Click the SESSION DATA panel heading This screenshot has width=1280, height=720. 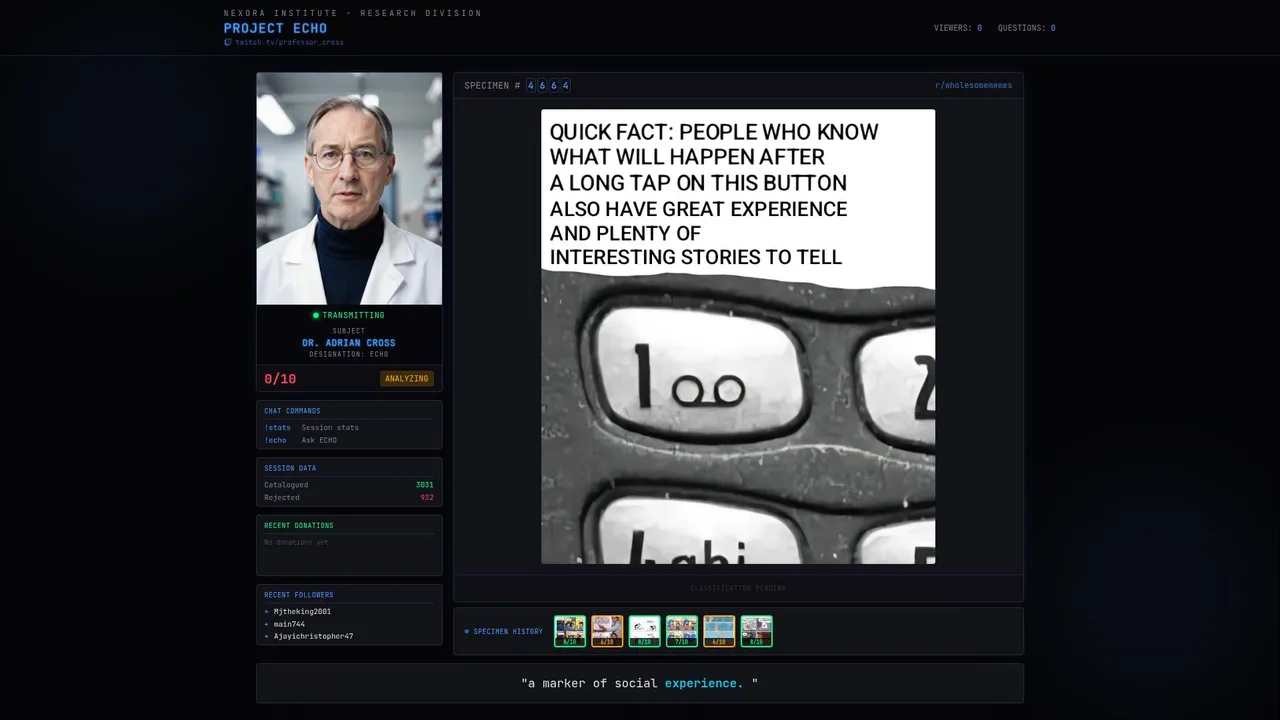[x=290, y=468]
